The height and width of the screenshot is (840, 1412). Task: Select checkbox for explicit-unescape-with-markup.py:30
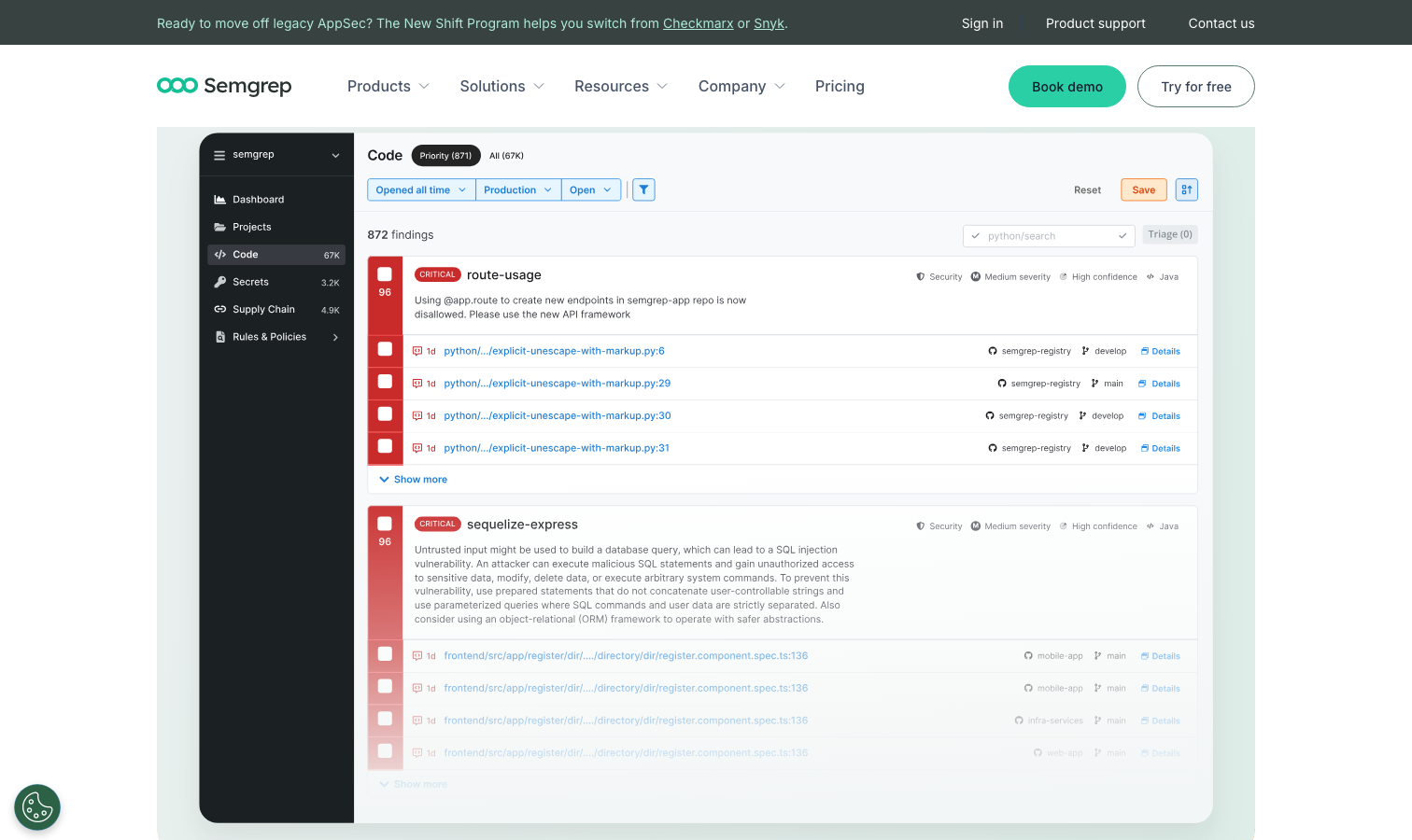pyautogui.click(x=385, y=413)
